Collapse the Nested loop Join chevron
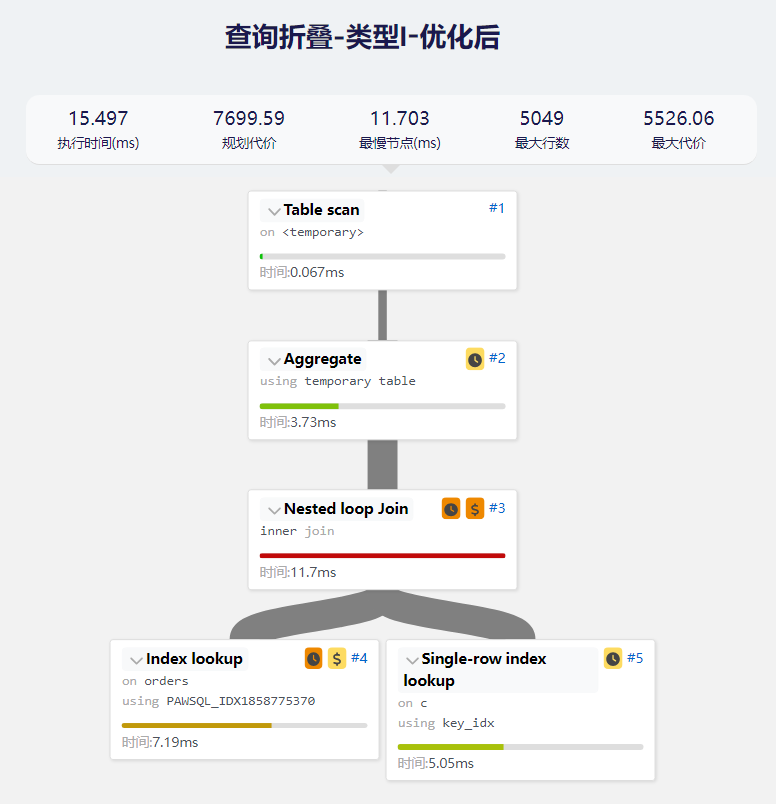The image size is (776, 804). click(x=274, y=511)
